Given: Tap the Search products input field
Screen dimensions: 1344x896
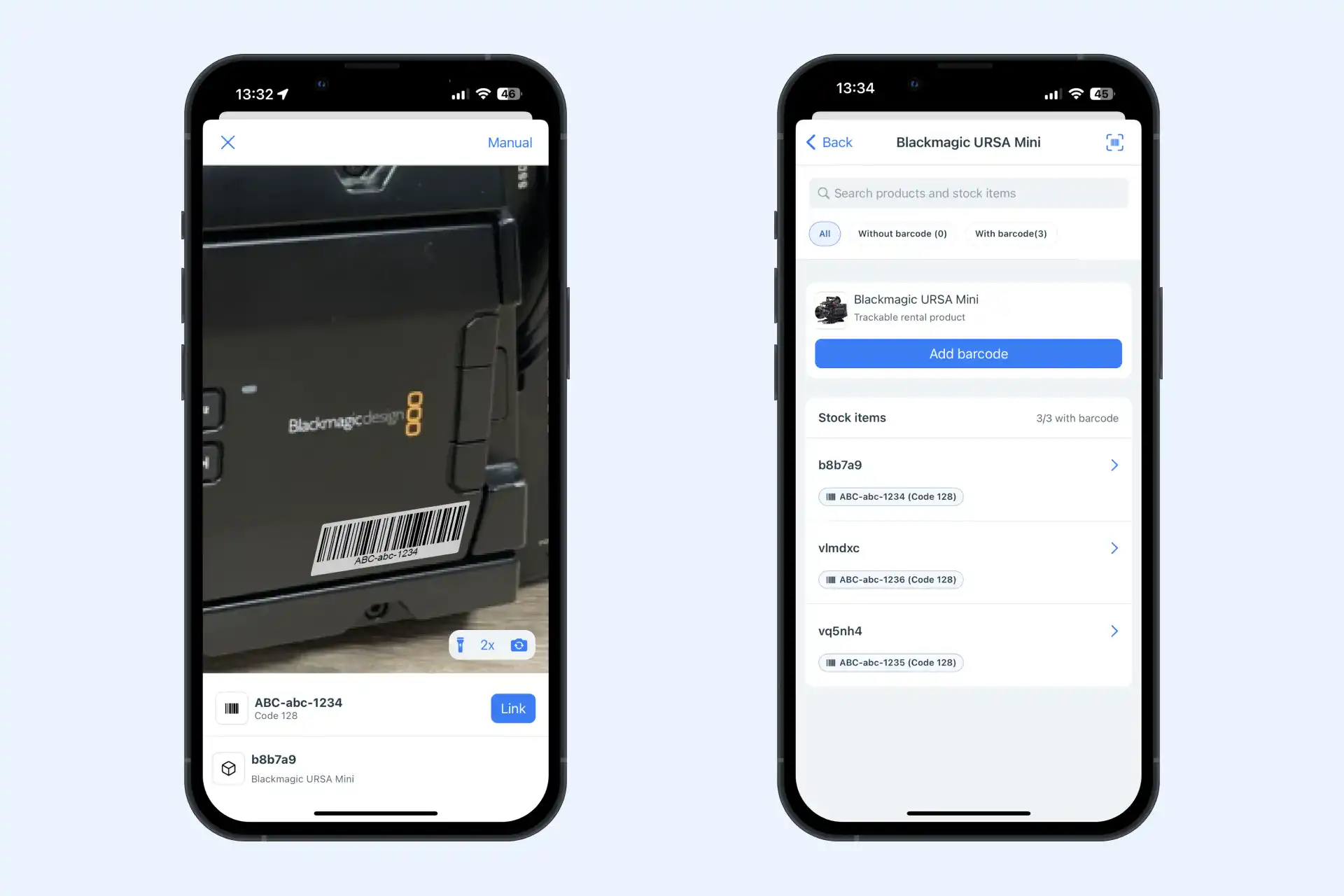Looking at the screenshot, I should (968, 193).
